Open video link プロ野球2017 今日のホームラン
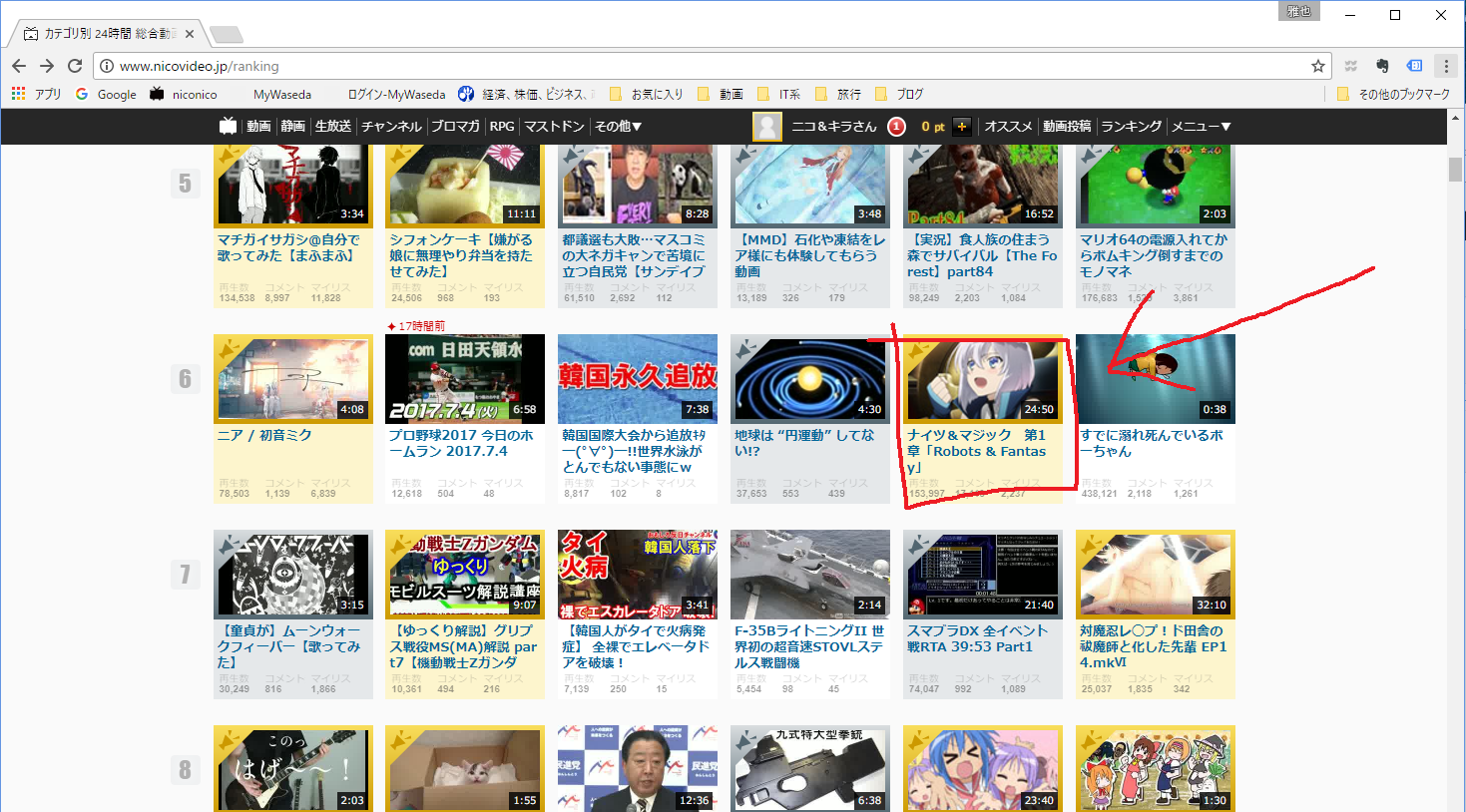1466x812 pixels. pos(461,443)
